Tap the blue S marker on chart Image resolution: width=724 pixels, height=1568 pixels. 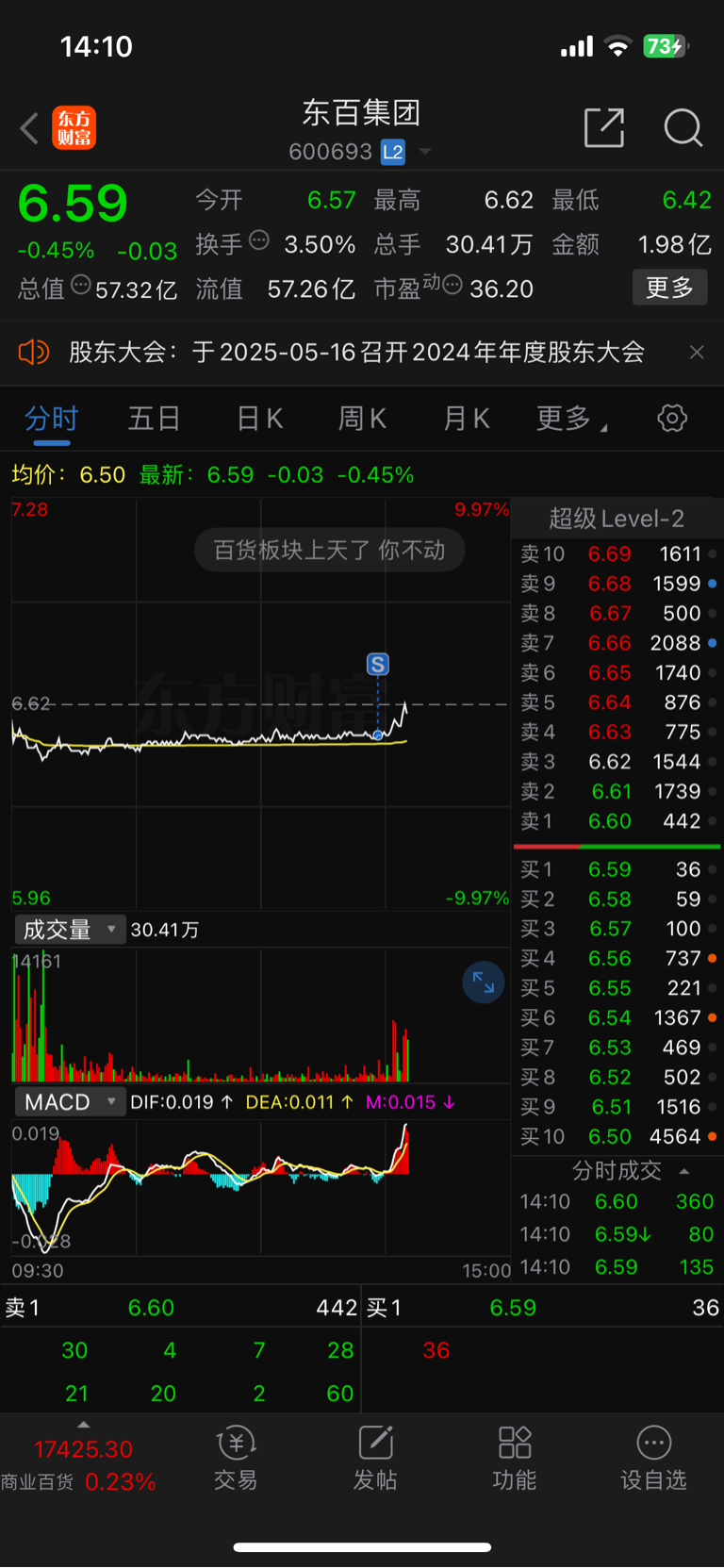click(378, 665)
